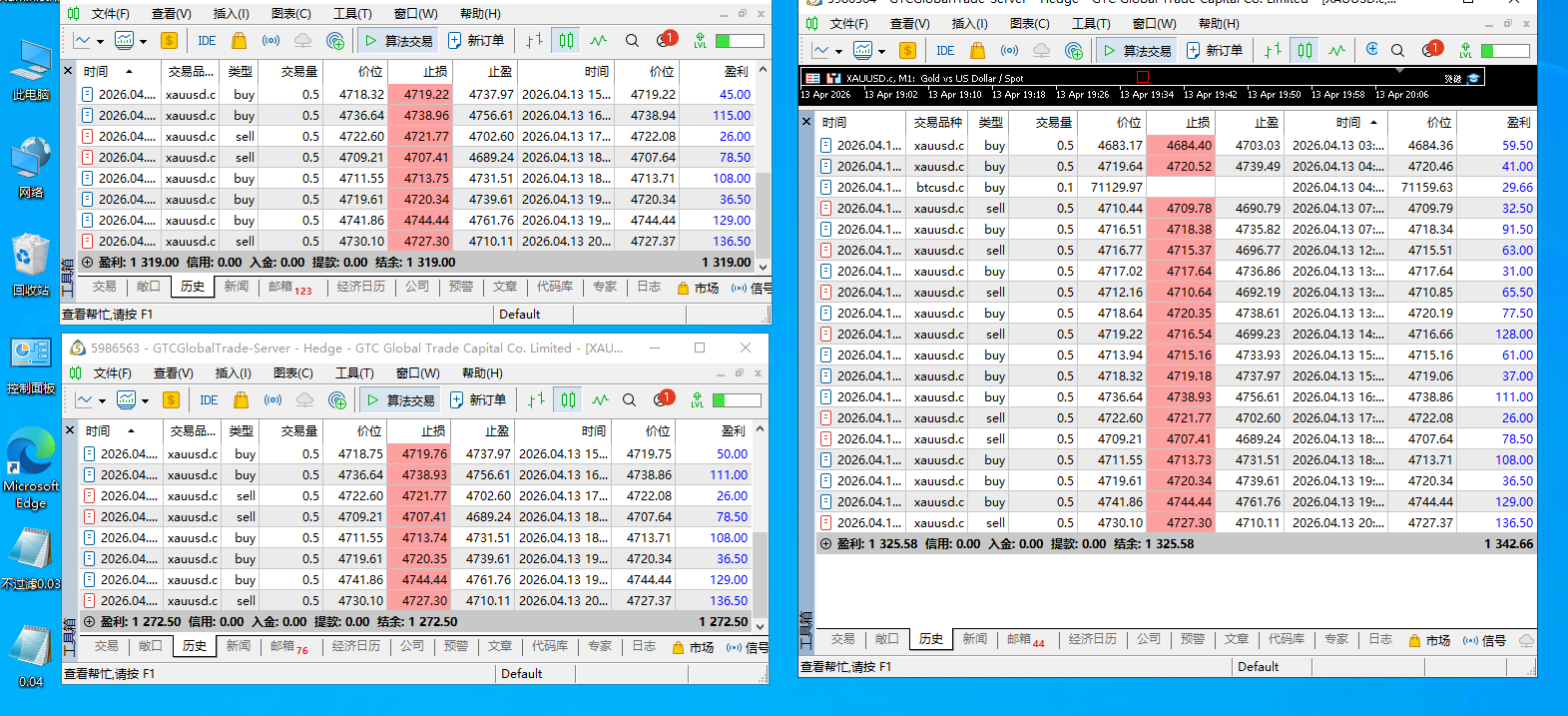Click 信号 button in right terminal toolbox
Screen dimensions: 1568x716
coord(1484,641)
